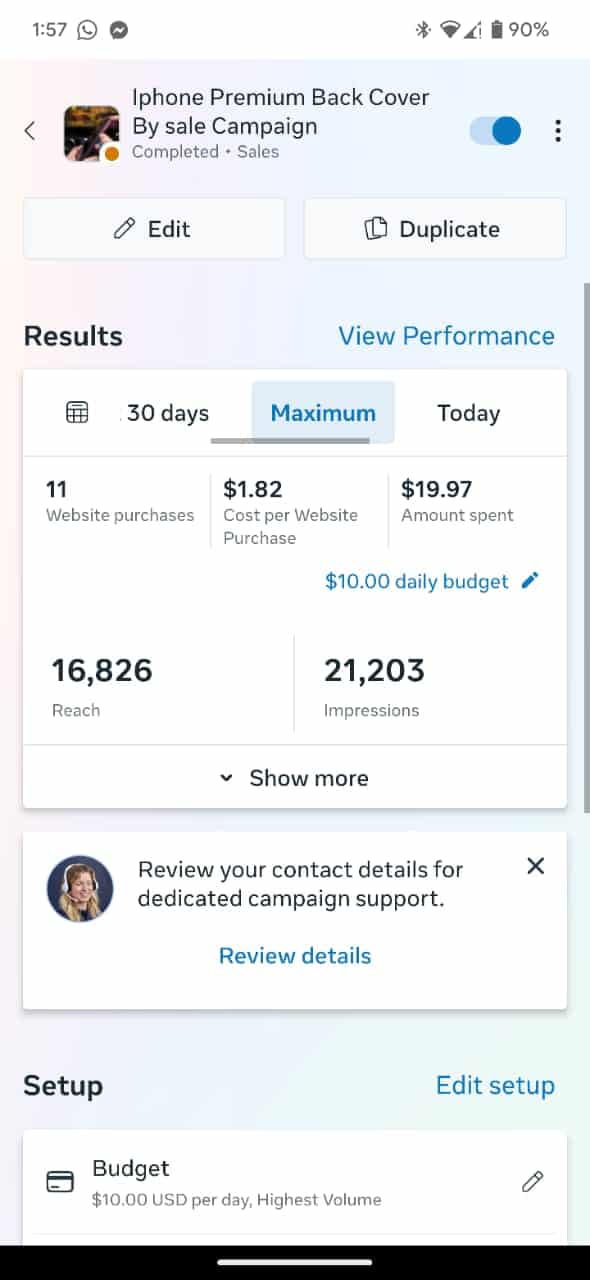Click the Duplicate button
The width and height of the screenshot is (590, 1280).
click(435, 229)
